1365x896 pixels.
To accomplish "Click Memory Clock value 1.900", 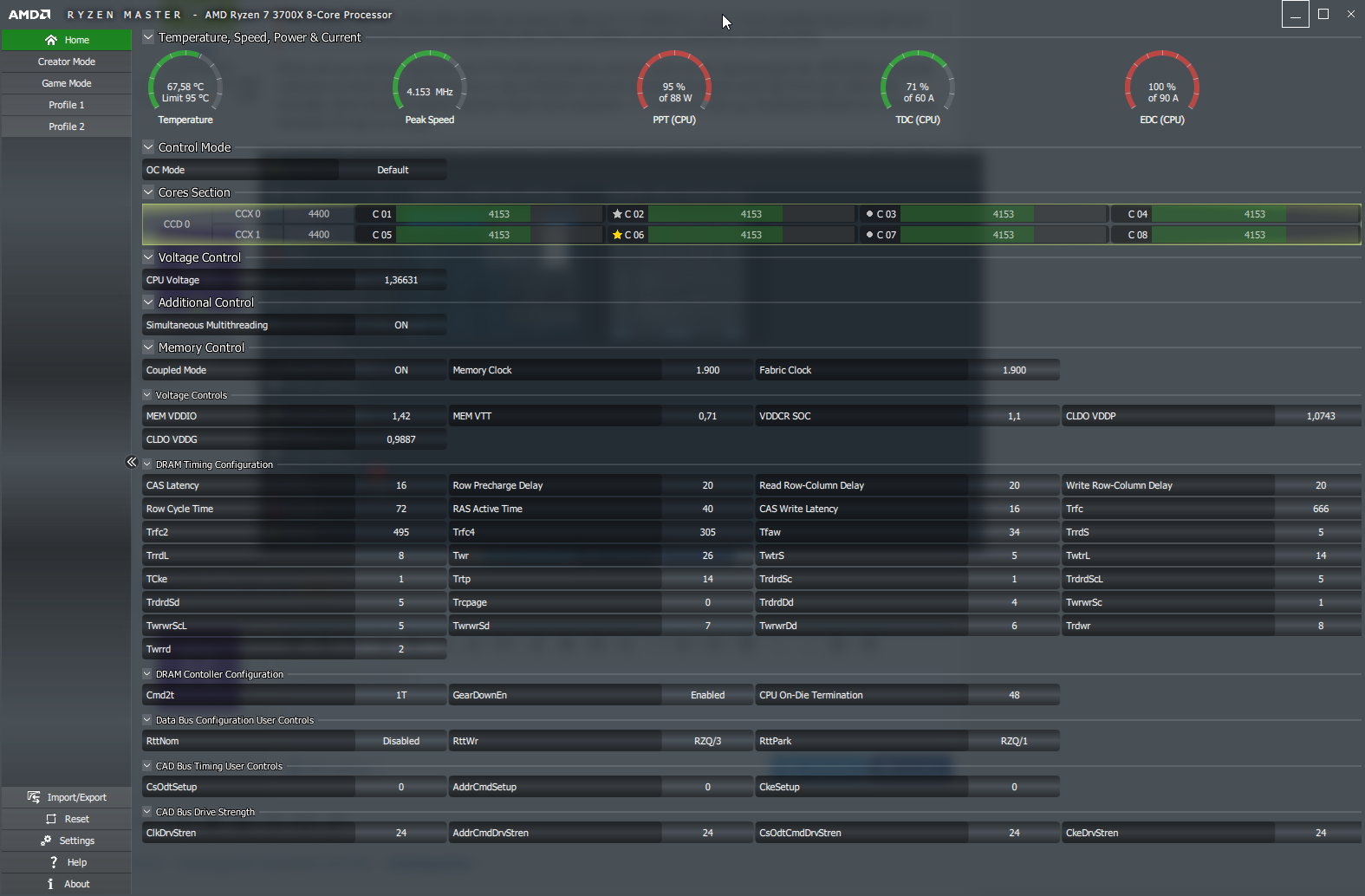I will click(x=707, y=370).
